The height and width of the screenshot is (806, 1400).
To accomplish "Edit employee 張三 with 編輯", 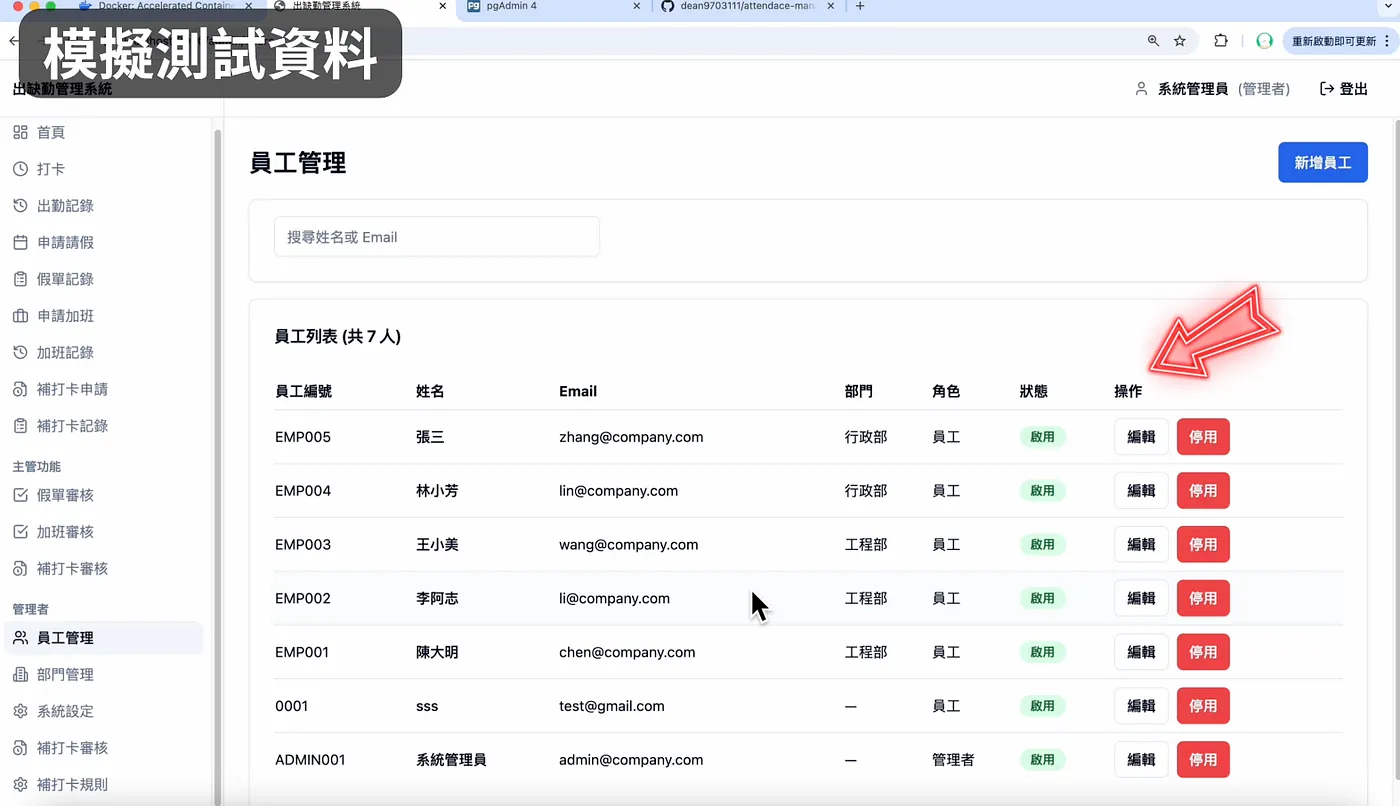I will pyautogui.click(x=1141, y=437).
